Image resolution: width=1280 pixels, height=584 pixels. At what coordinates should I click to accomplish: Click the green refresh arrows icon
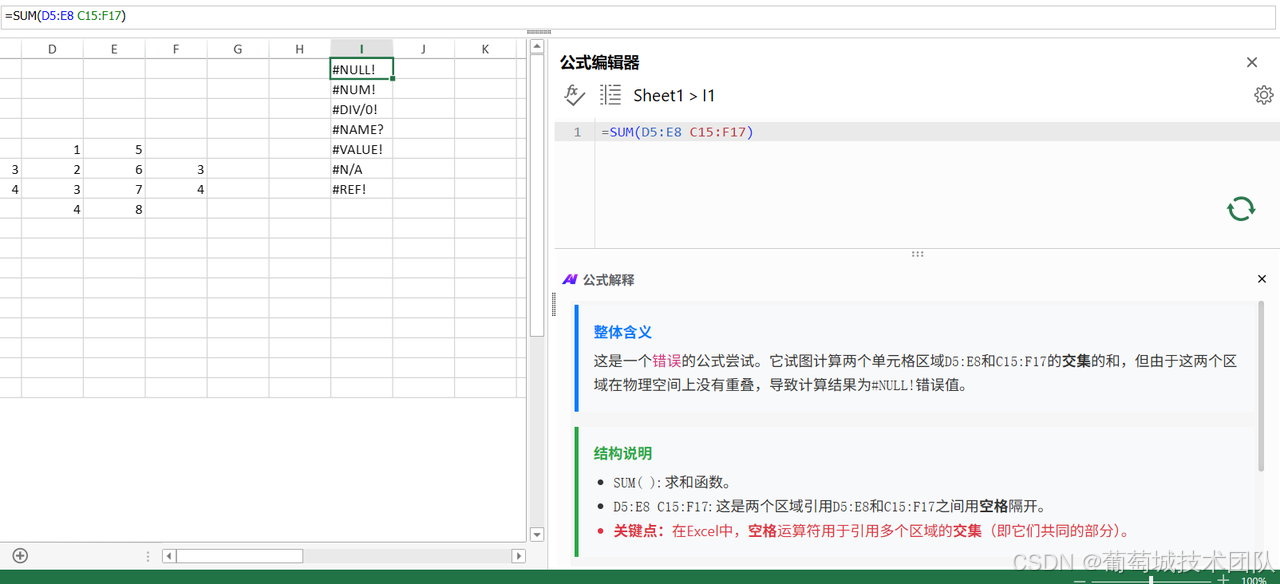click(x=1240, y=208)
